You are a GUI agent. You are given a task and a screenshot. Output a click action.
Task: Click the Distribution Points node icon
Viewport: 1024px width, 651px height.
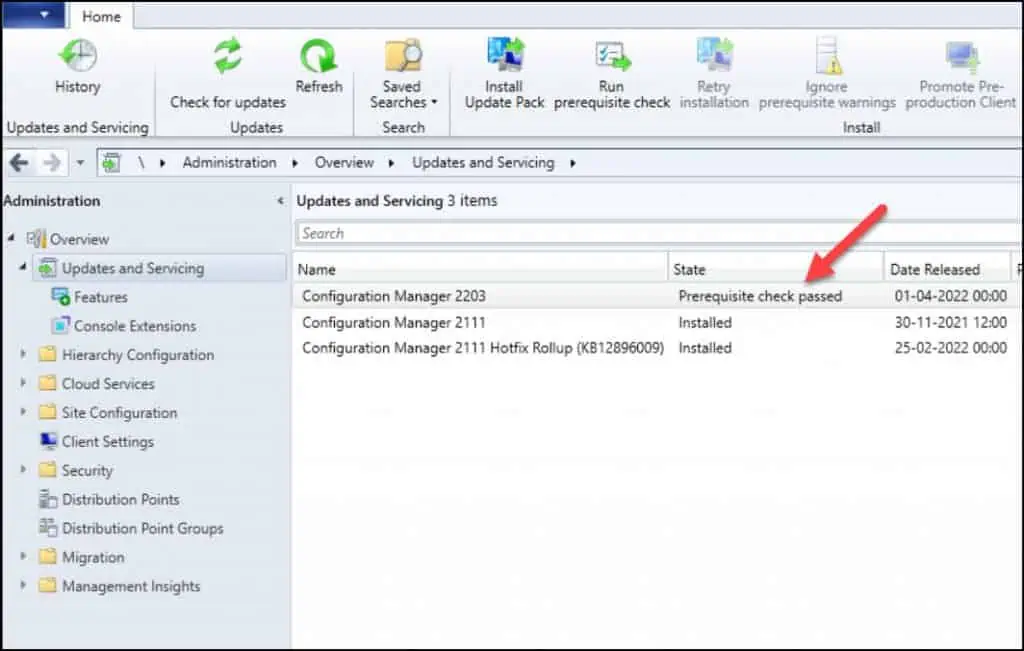pyautogui.click(x=48, y=499)
